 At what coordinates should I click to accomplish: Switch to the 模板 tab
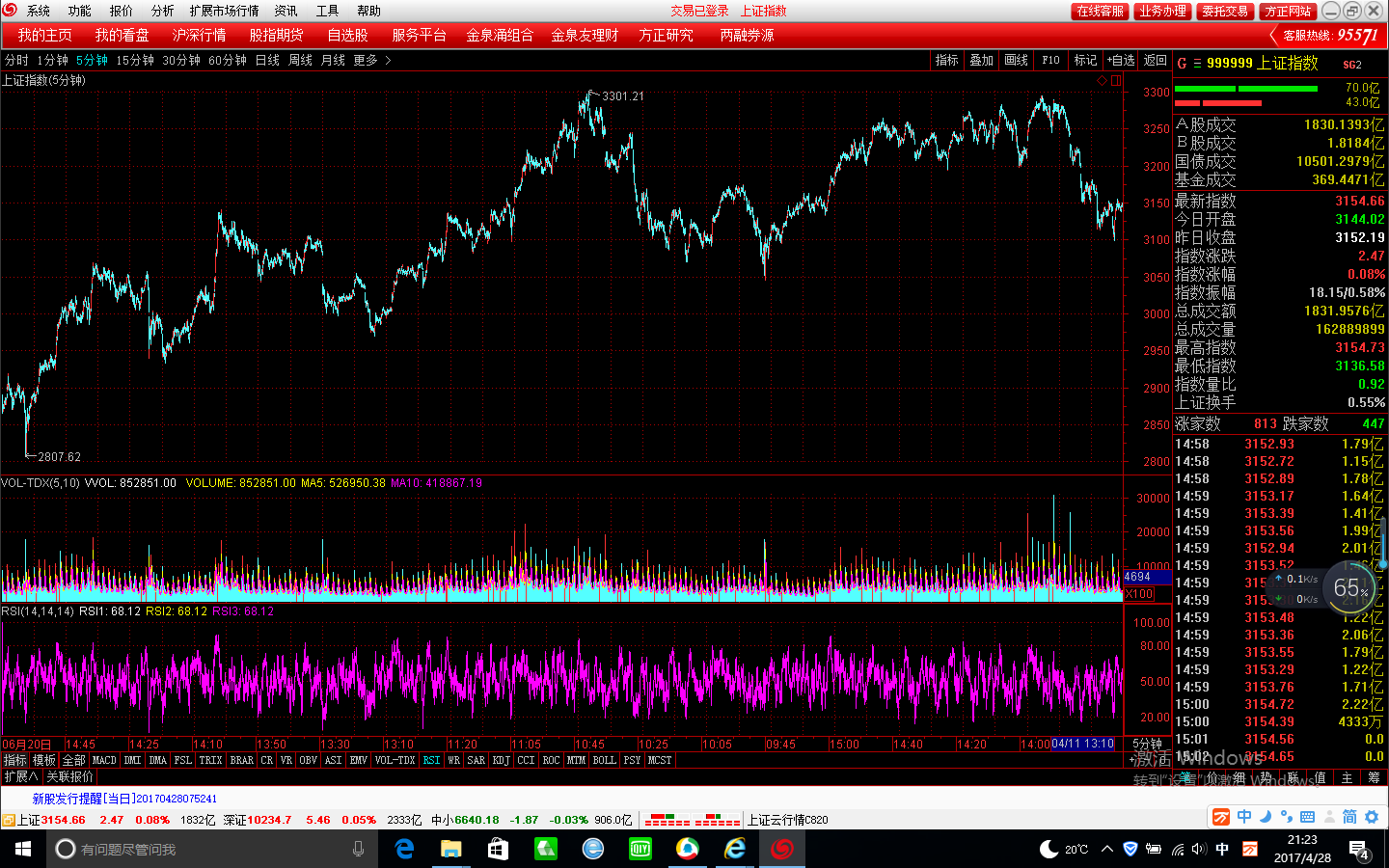click(44, 761)
